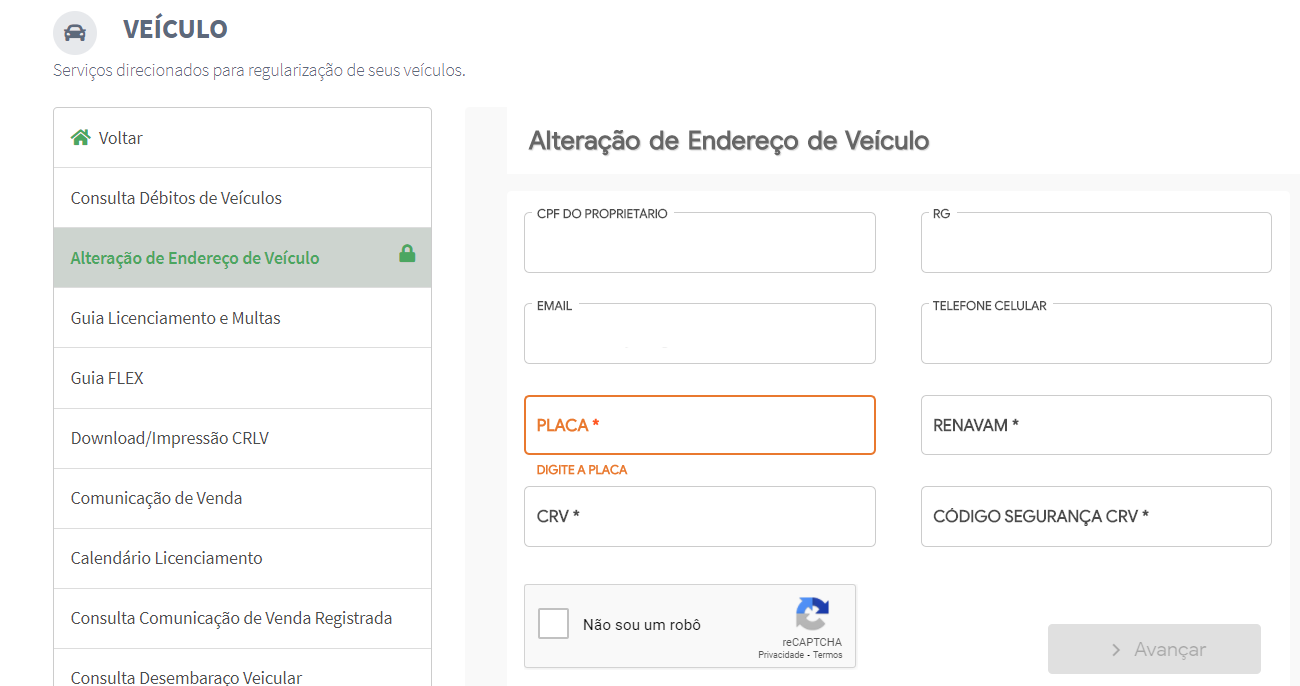Screen dimensions: 1300x686
Task: Click the green padlock icon in sidebar
Action: 407,254
